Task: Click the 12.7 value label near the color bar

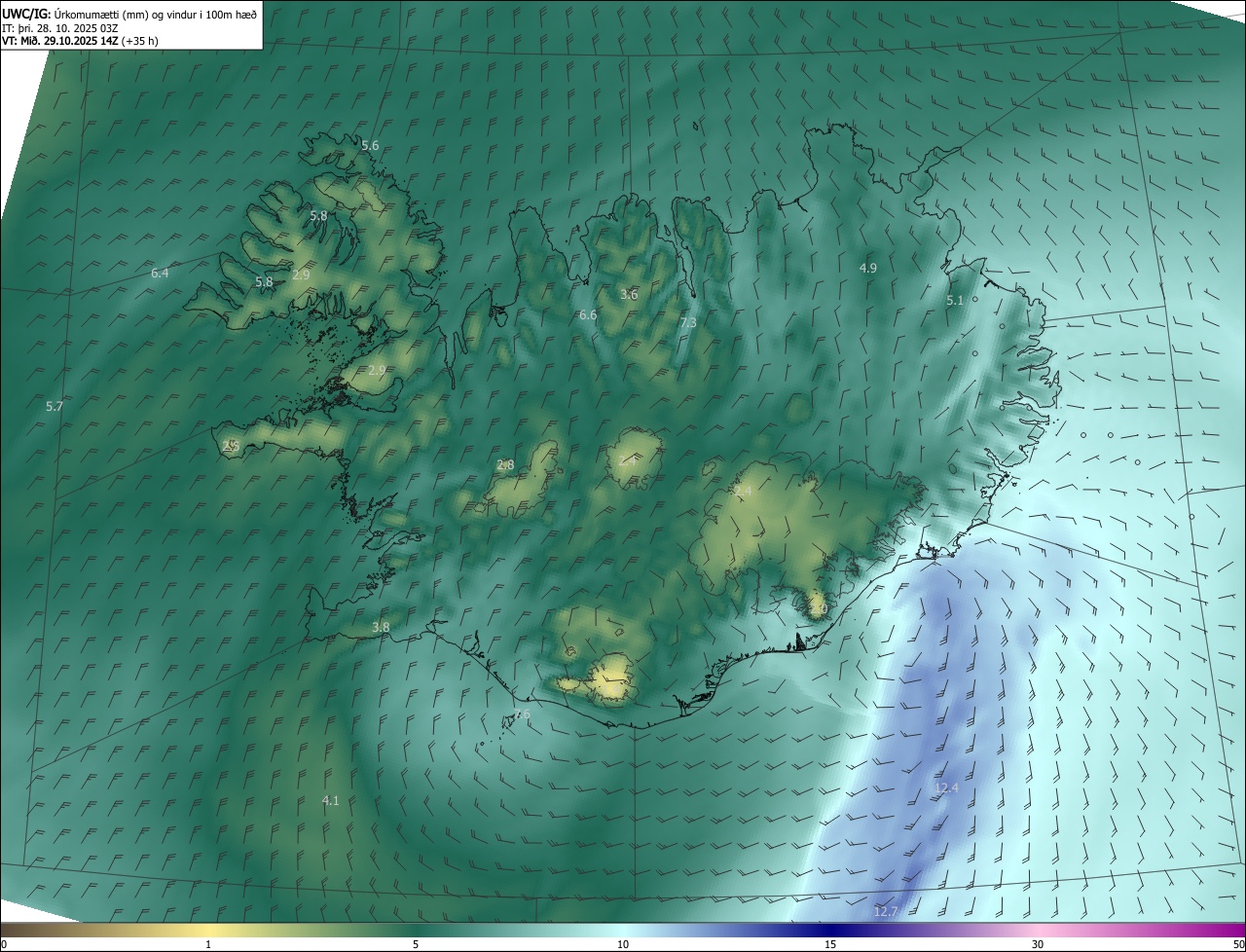Action: (x=886, y=911)
